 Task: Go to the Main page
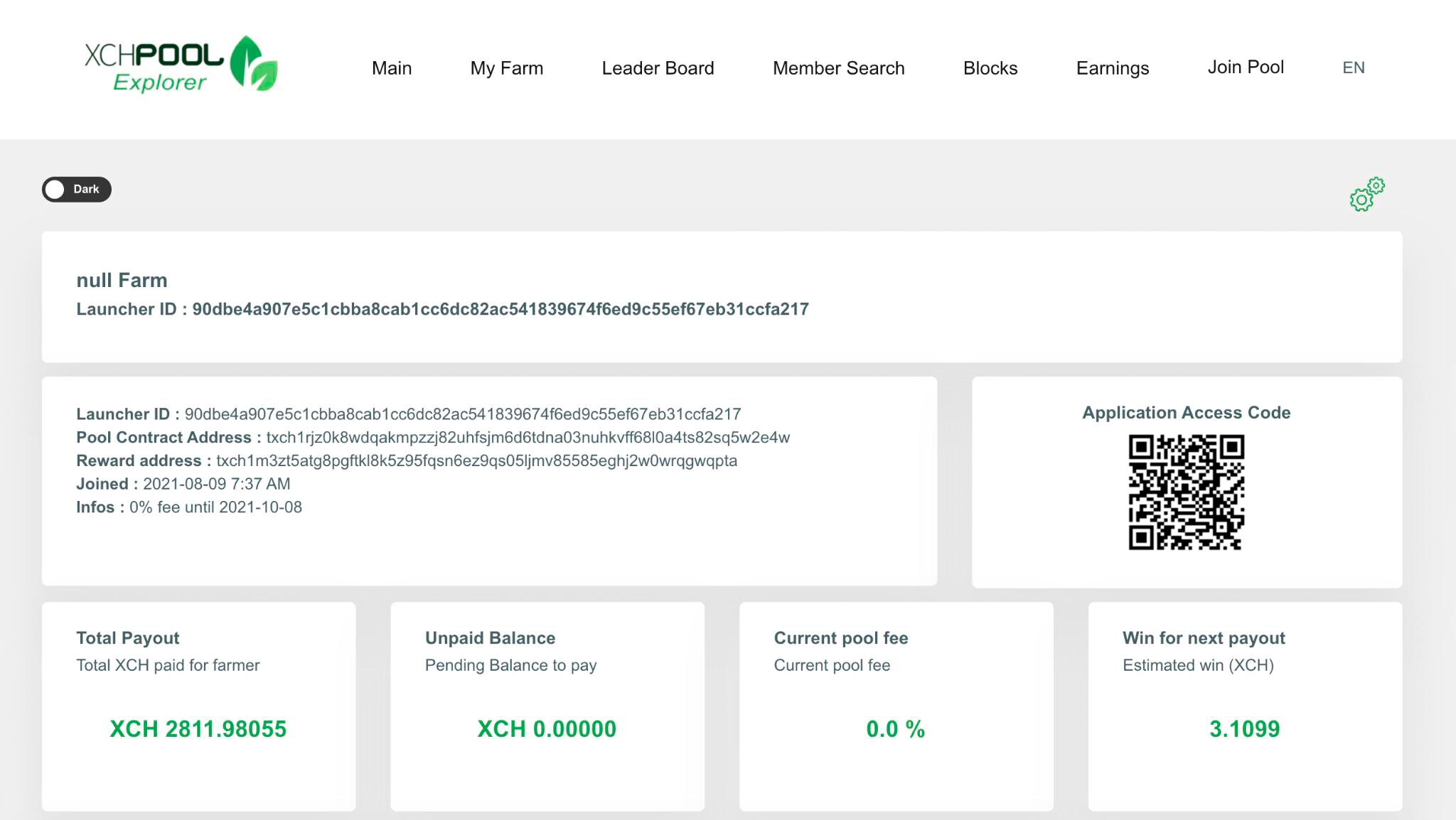392,68
